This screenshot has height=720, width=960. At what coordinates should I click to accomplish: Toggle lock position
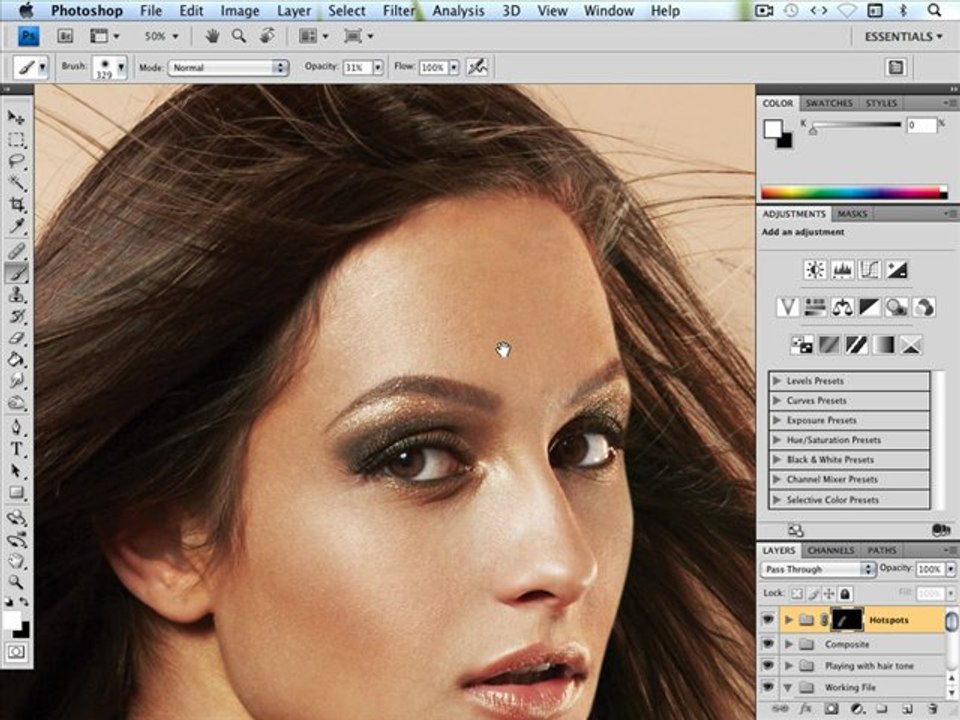click(x=829, y=593)
